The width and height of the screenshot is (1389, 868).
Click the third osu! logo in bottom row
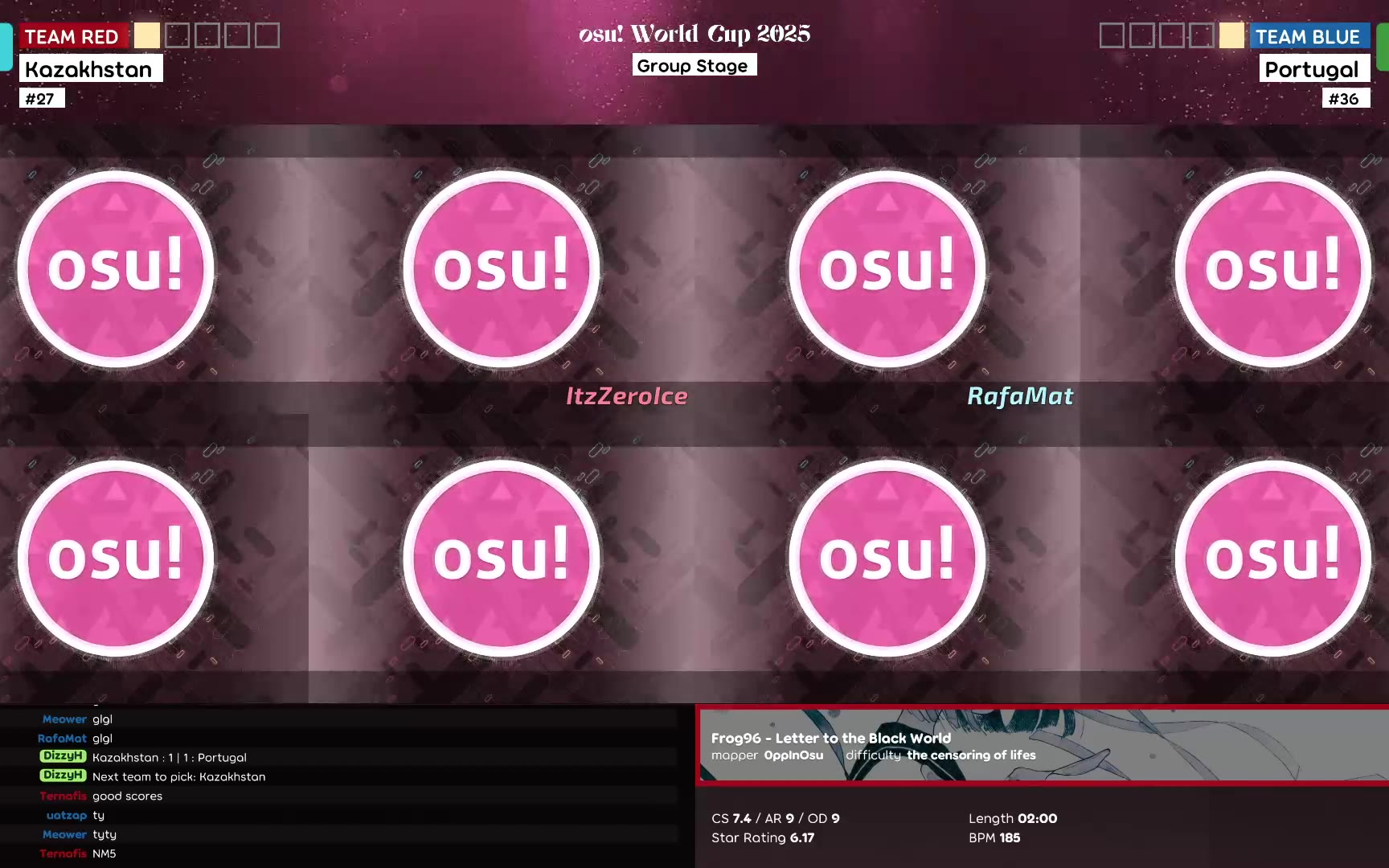coord(887,558)
